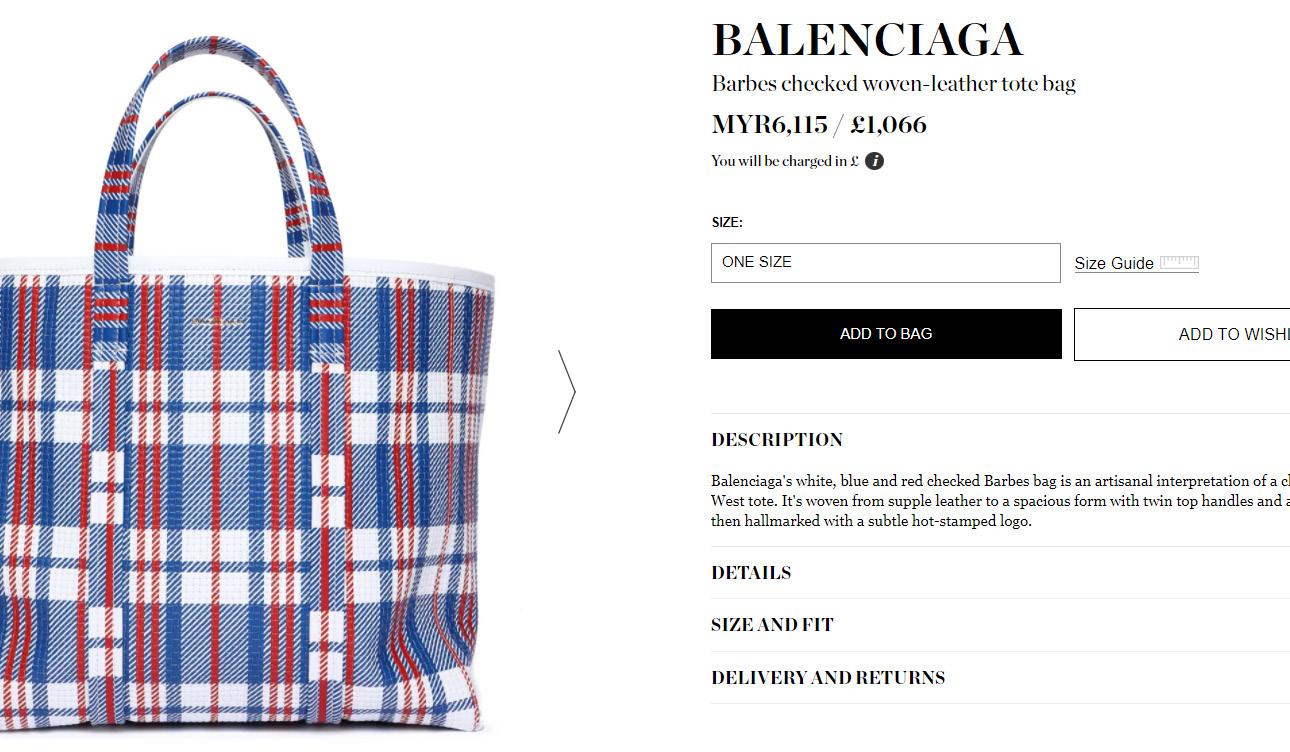Viewport: 1290px width, 752px height.
Task: Open the ONE SIZE dropdown
Action: (885, 263)
